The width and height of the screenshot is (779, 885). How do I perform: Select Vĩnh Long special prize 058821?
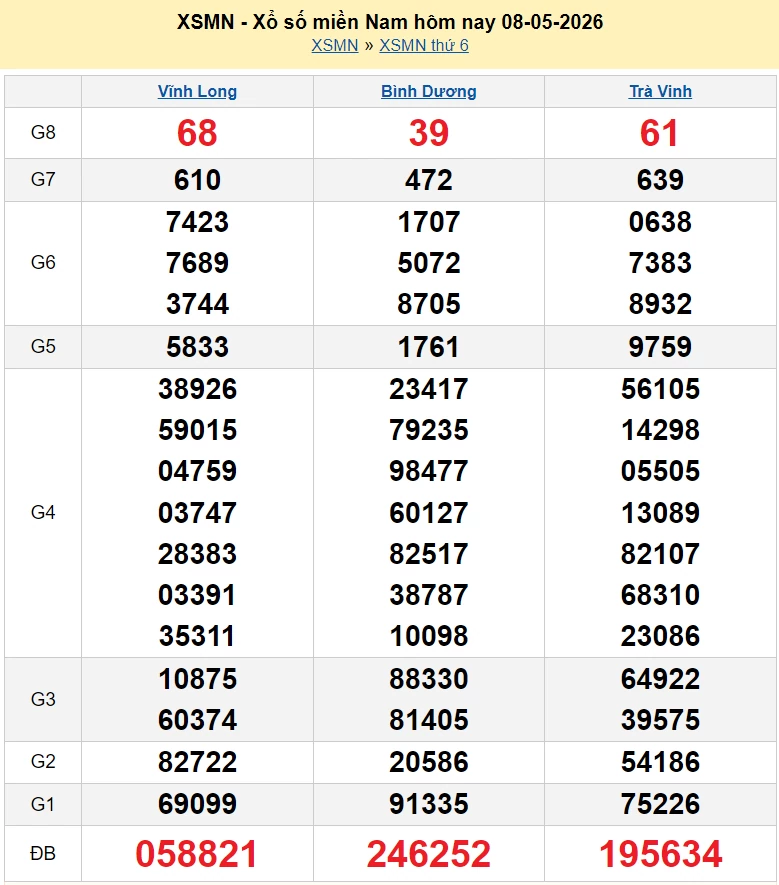point(196,853)
